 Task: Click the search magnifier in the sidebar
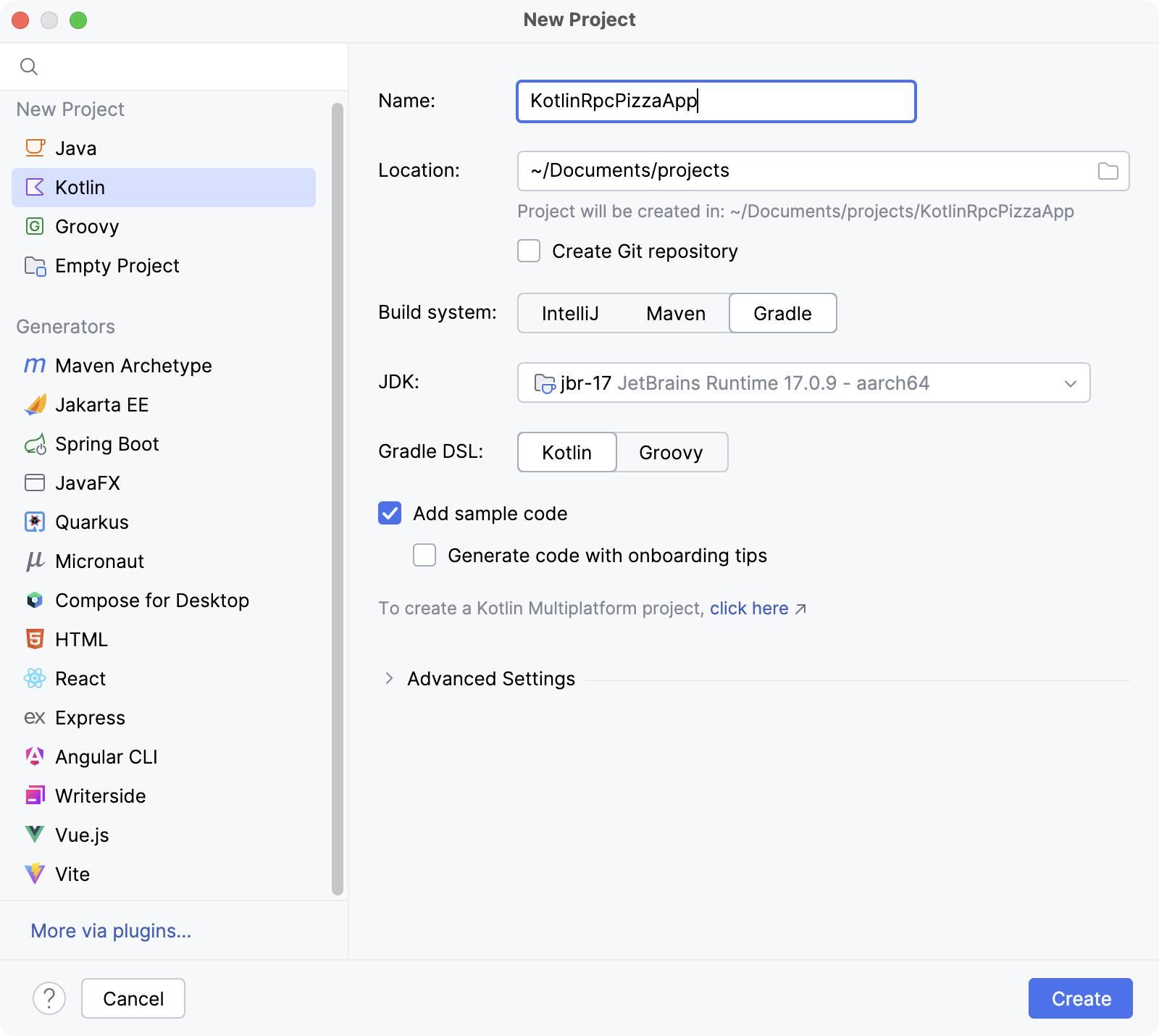[30, 66]
